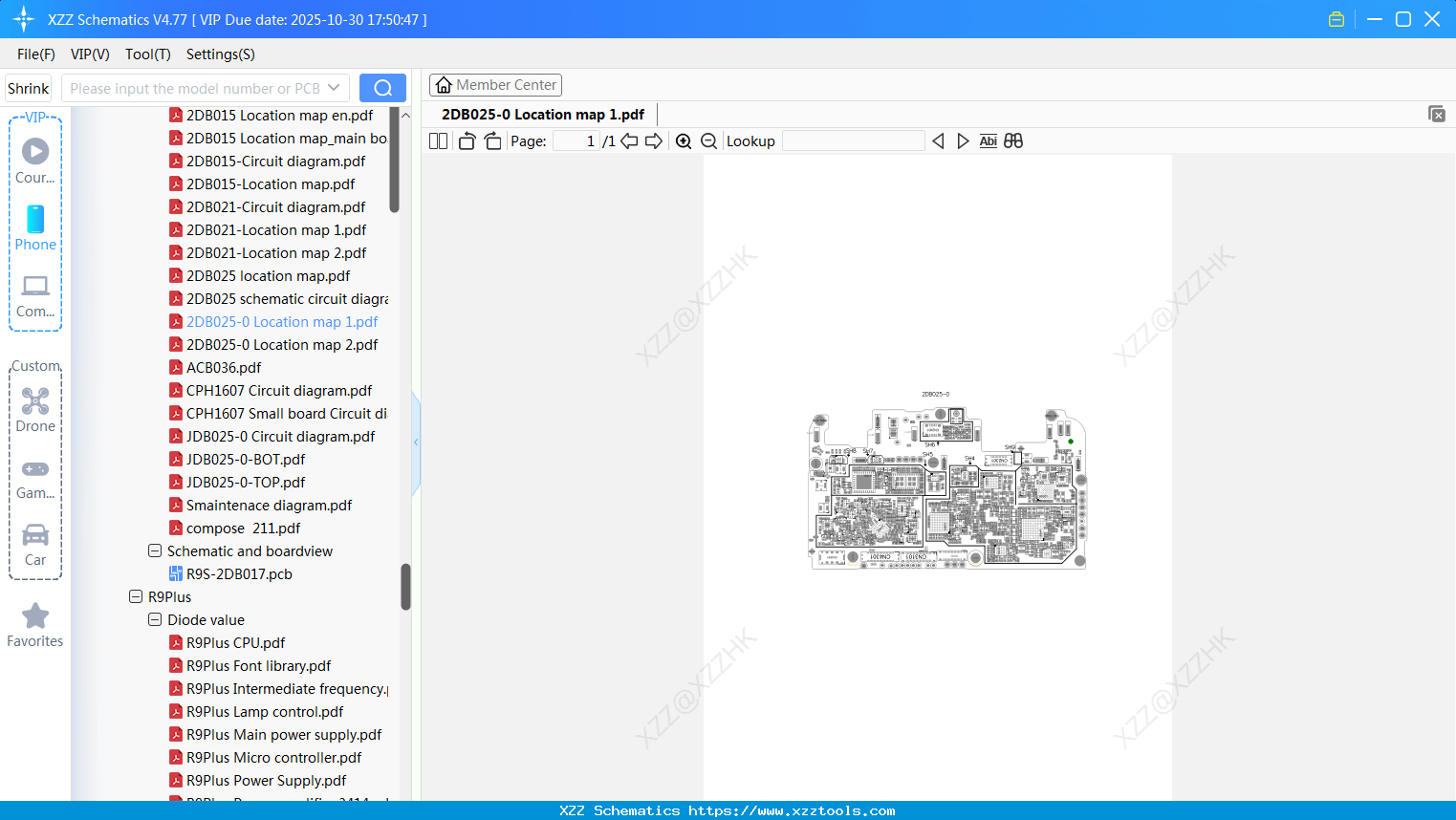The image size is (1456, 820).
Task: Click the Shrink button
Action: coord(29,88)
